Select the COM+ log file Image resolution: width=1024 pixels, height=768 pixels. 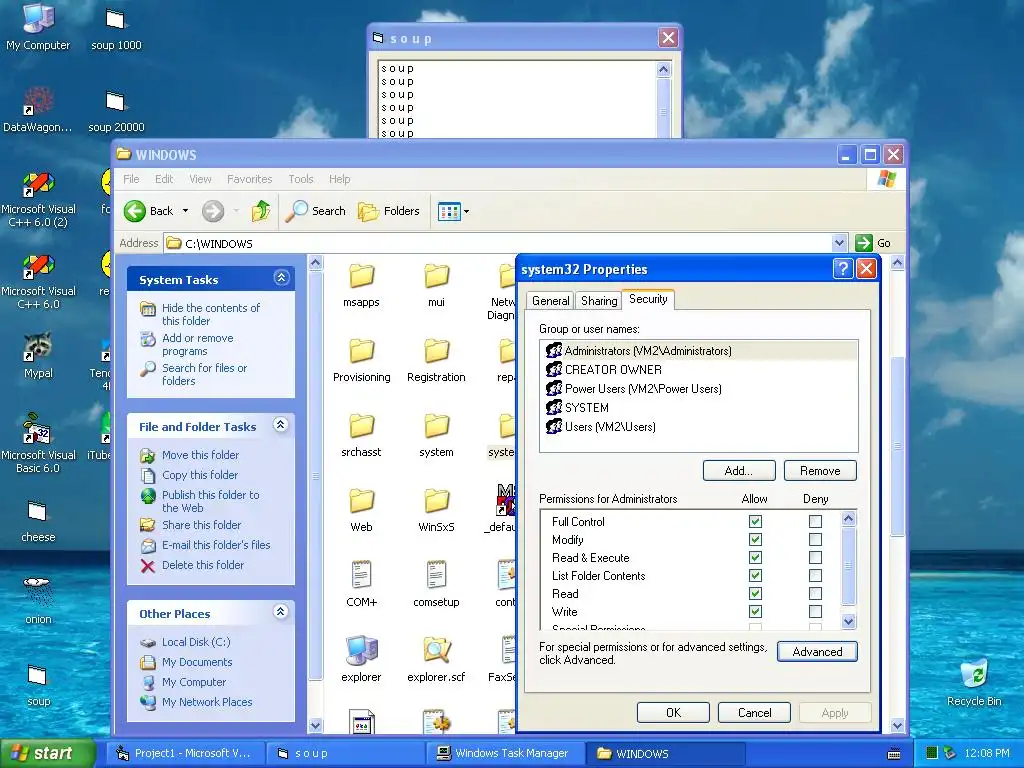(361, 584)
